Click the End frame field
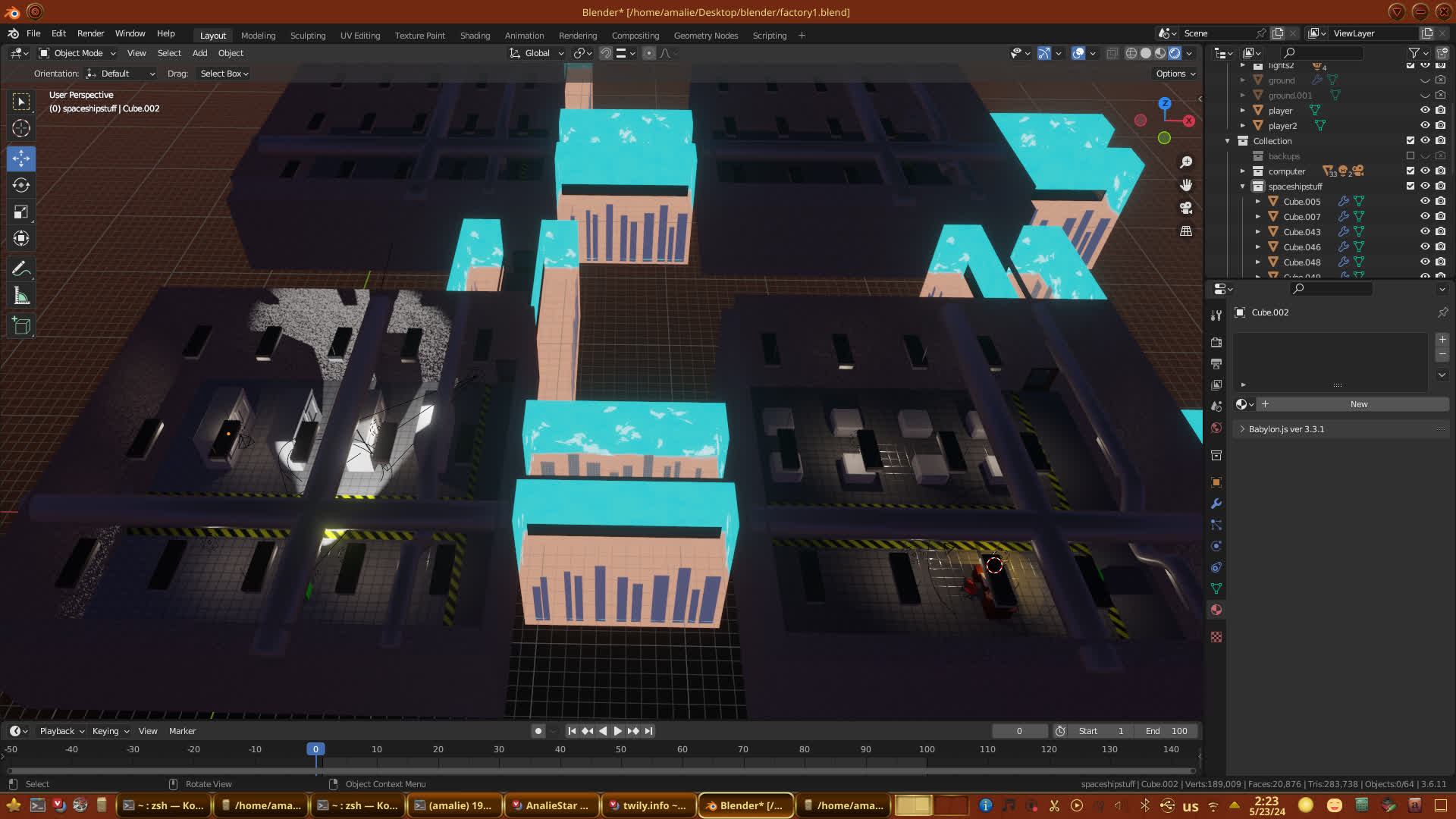Image resolution: width=1456 pixels, height=819 pixels. point(1166,731)
